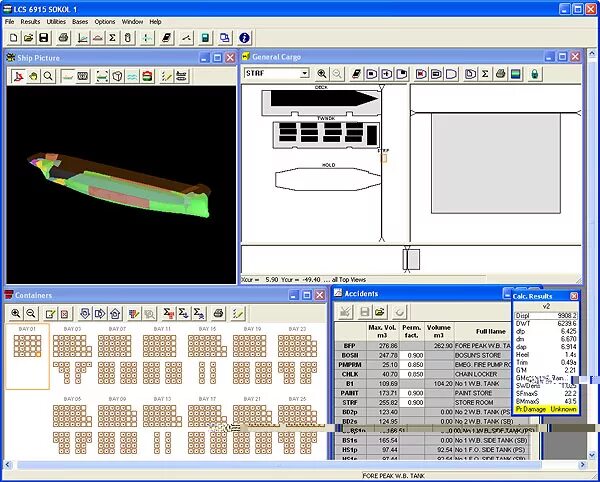Select the PAINT row header in Accidents
The width and height of the screenshot is (600, 482).
tap(350, 393)
